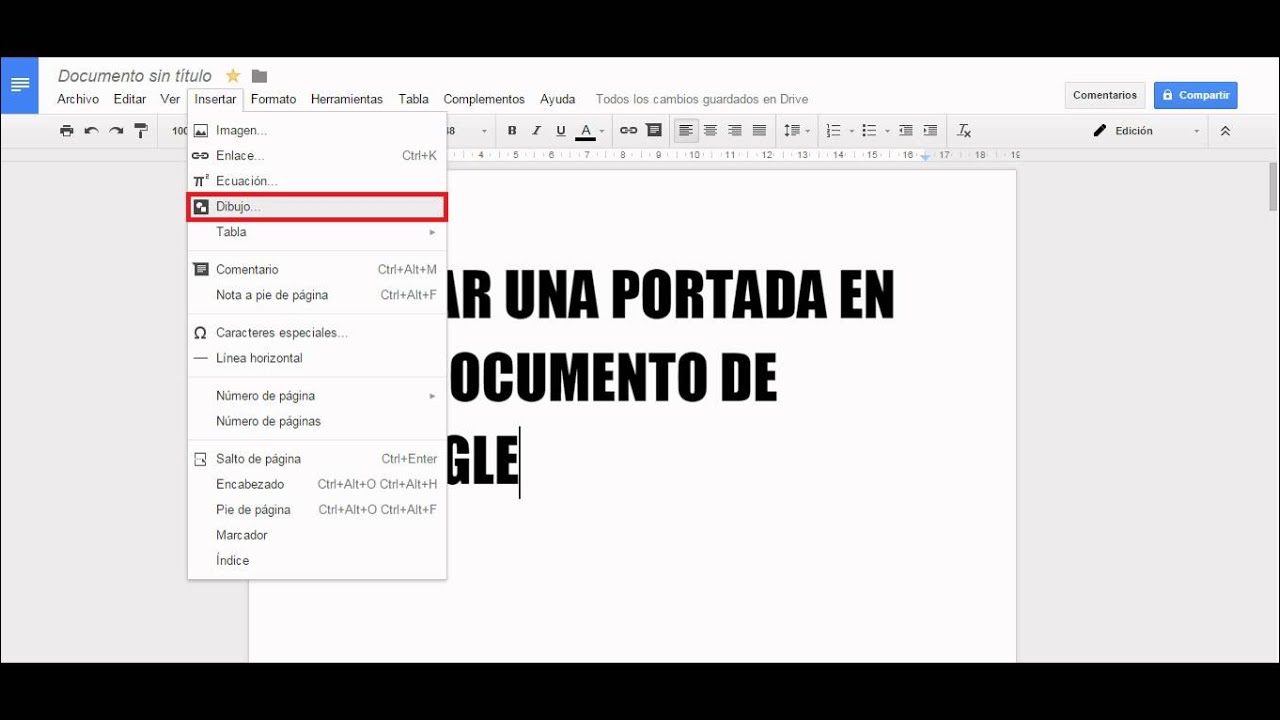This screenshot has width=1280, height=720.
Task: Click the increase indent icon
Action: pos(930,131)
